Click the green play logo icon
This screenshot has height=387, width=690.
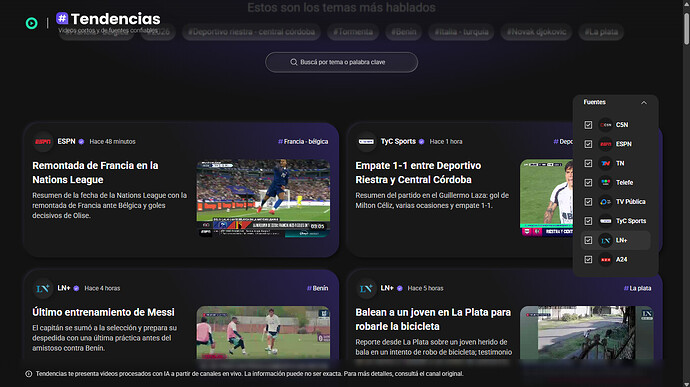click(x=31, y=23)
